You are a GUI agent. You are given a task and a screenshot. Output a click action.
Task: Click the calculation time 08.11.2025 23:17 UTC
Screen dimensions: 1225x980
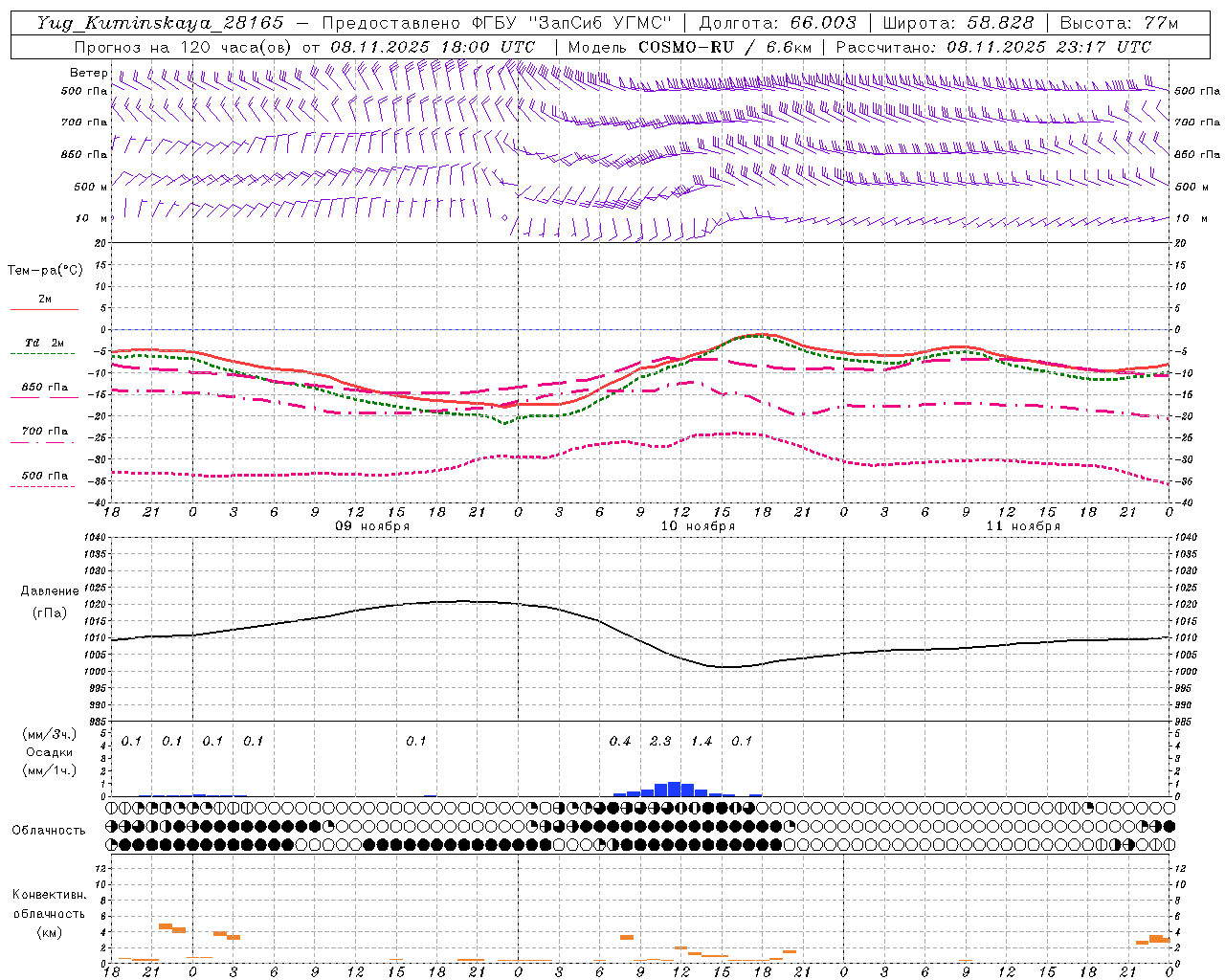(x=1049, y=47)
